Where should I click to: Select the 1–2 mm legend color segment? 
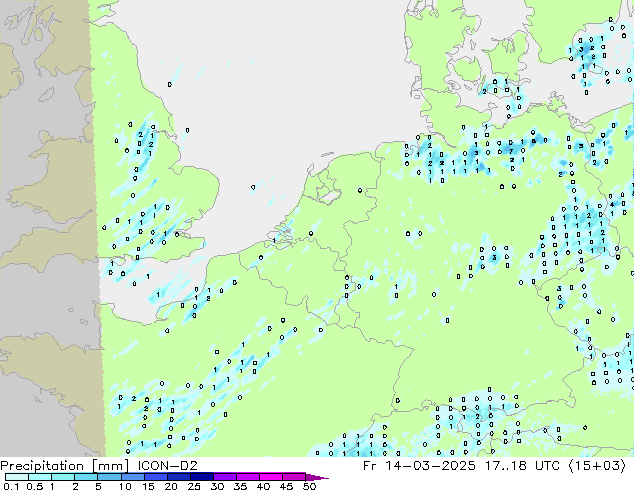pos(63,477)
